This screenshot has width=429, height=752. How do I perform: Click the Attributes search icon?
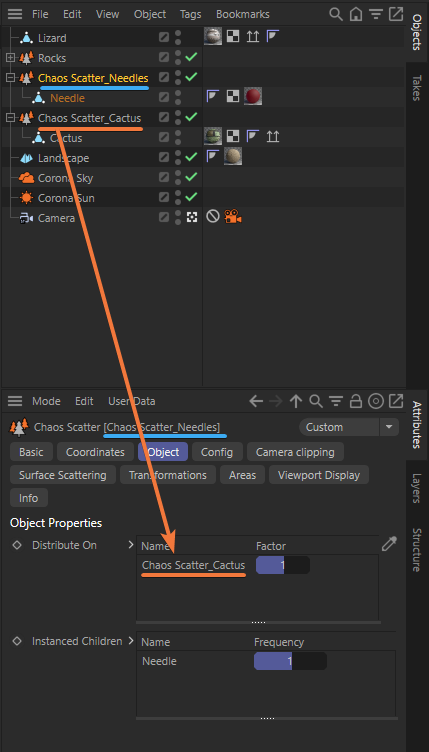[x=316, y=401]
